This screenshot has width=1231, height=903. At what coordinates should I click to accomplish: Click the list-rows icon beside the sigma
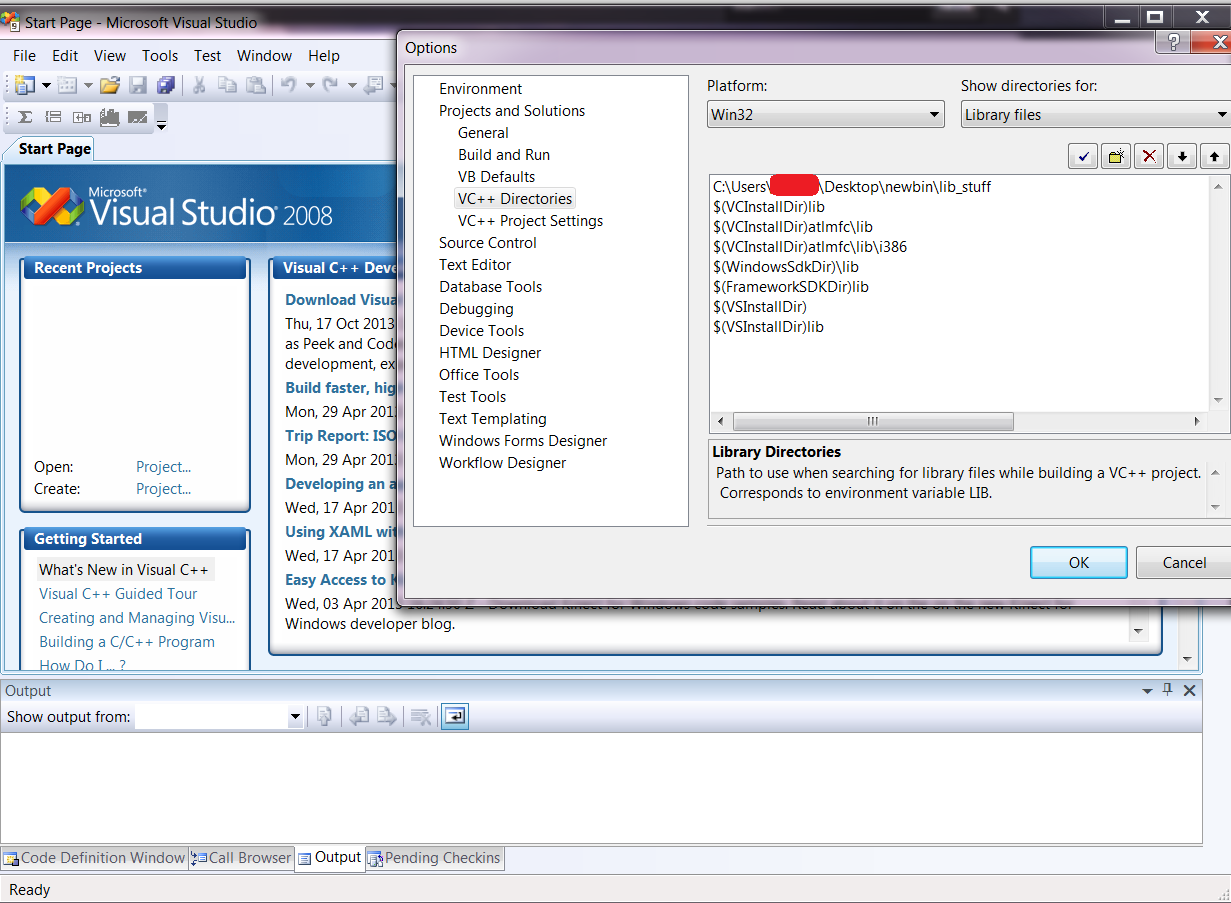click(54, 118)
